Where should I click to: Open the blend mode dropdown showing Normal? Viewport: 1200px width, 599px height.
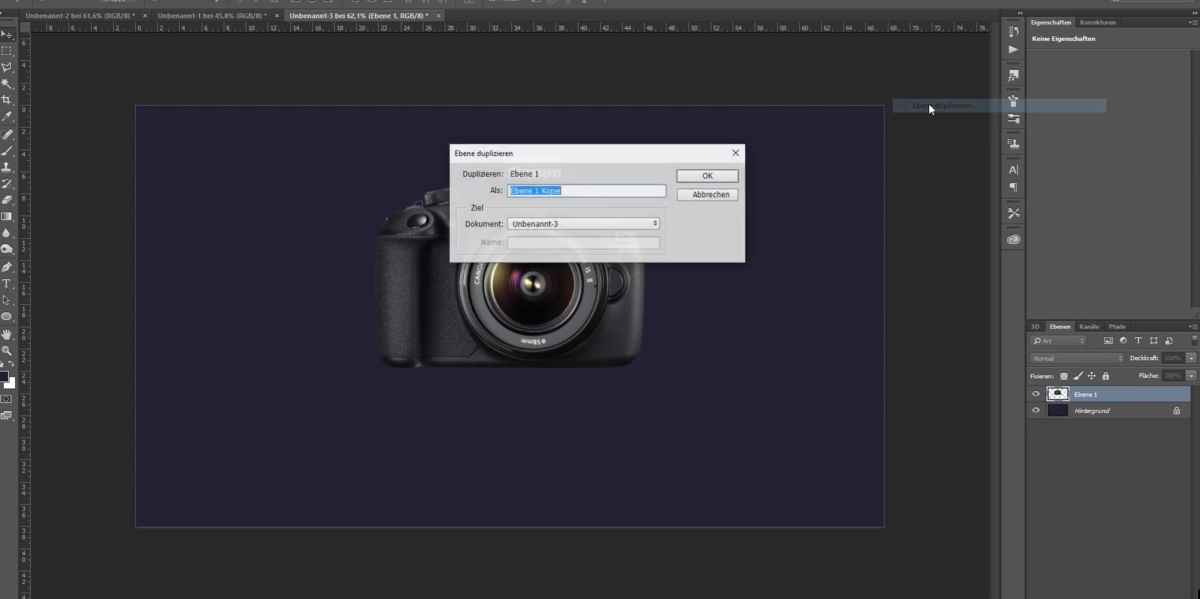(x=1075, y=358)
